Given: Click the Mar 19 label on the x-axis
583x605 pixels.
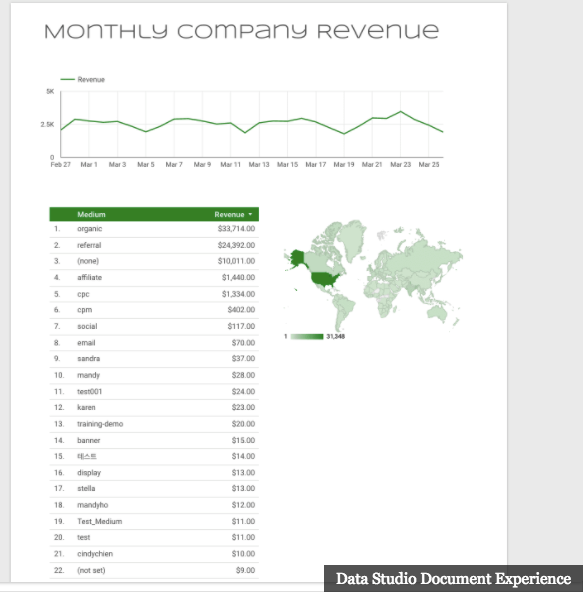Looking at the screenshot, I should (344, 165).
